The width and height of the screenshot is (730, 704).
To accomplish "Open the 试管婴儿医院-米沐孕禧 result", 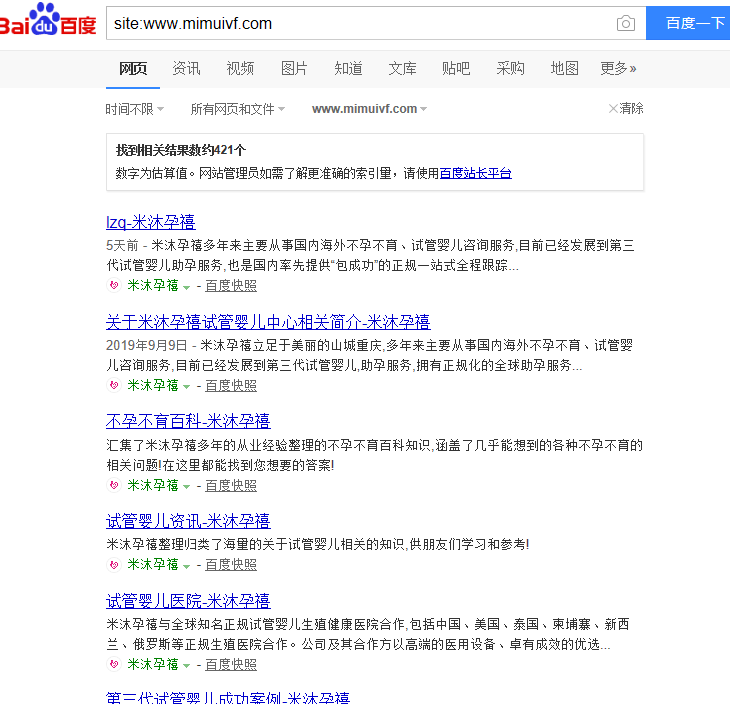I will (x=188, y=601).
